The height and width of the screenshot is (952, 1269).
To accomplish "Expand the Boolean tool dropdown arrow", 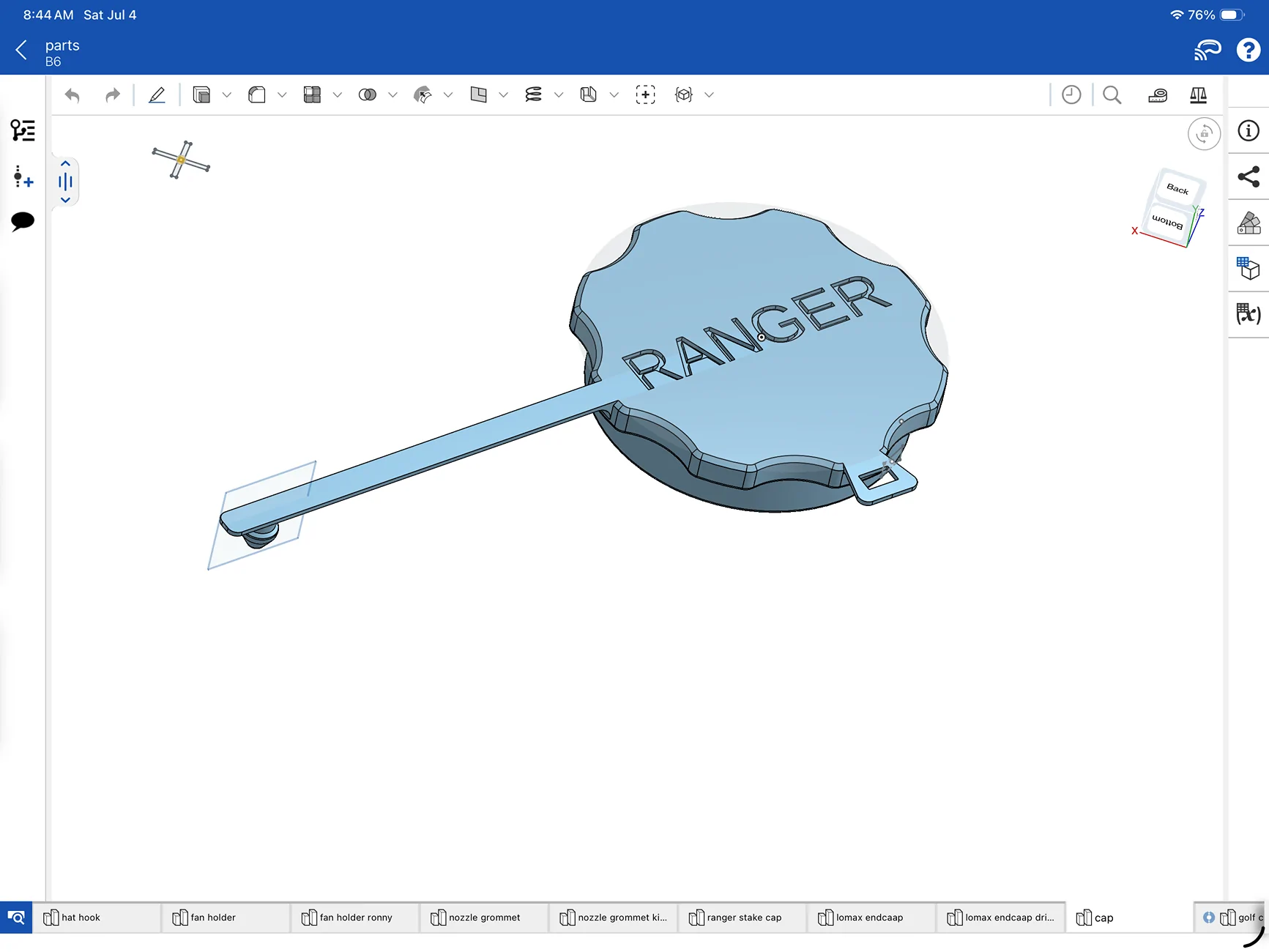I will pyautogui.click(x=392, y=95).
